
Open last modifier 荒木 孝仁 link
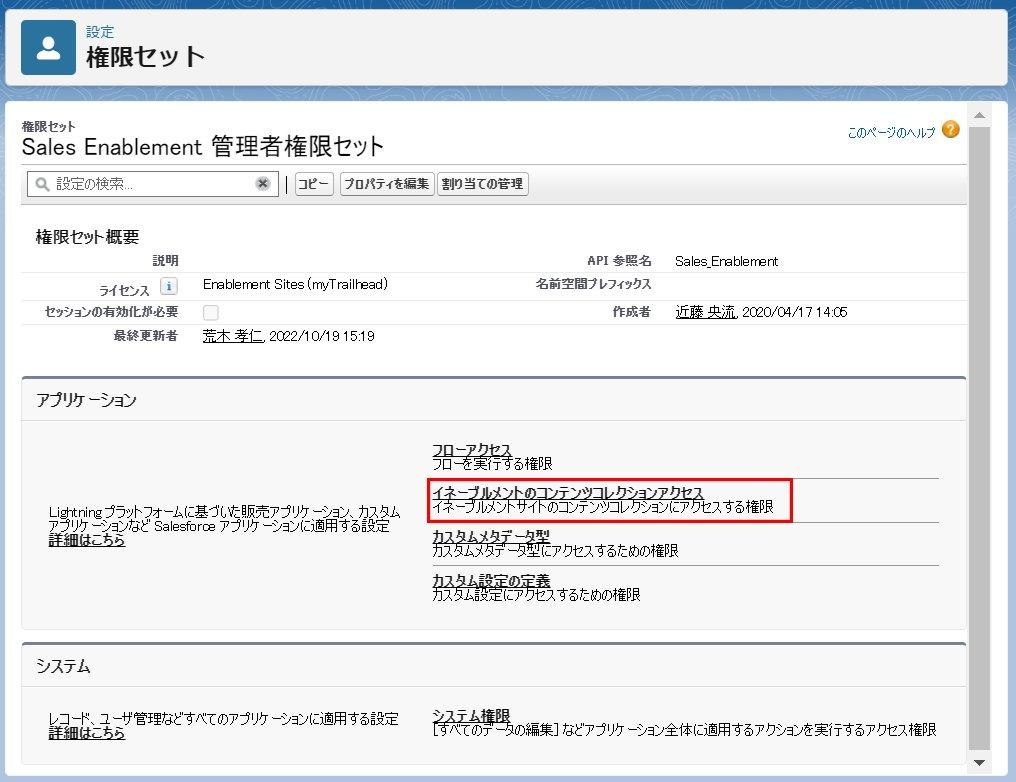pyautogui.click(x=233, y=336)
